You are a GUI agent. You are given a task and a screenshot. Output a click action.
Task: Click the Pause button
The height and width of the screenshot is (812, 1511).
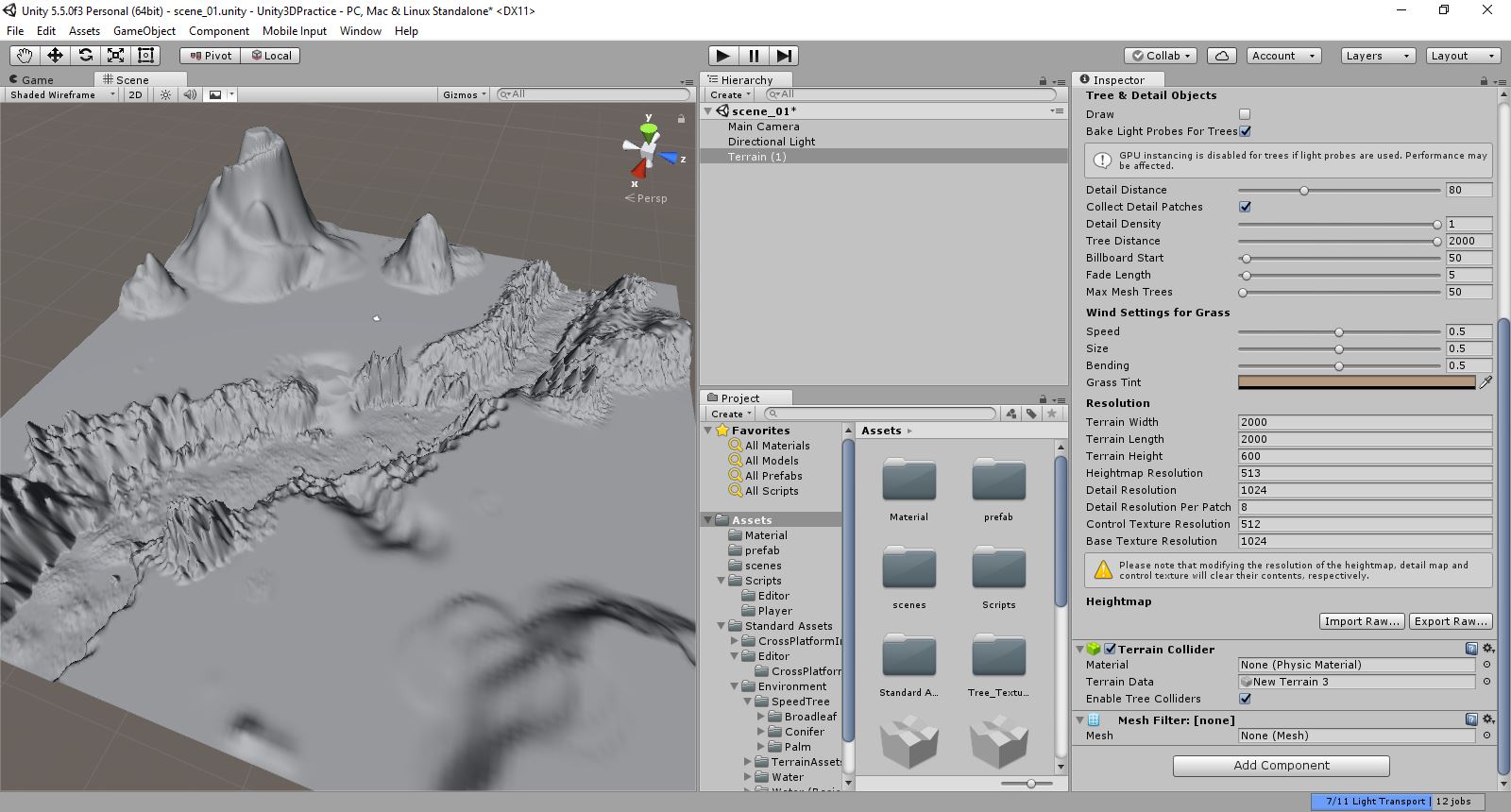754,56
